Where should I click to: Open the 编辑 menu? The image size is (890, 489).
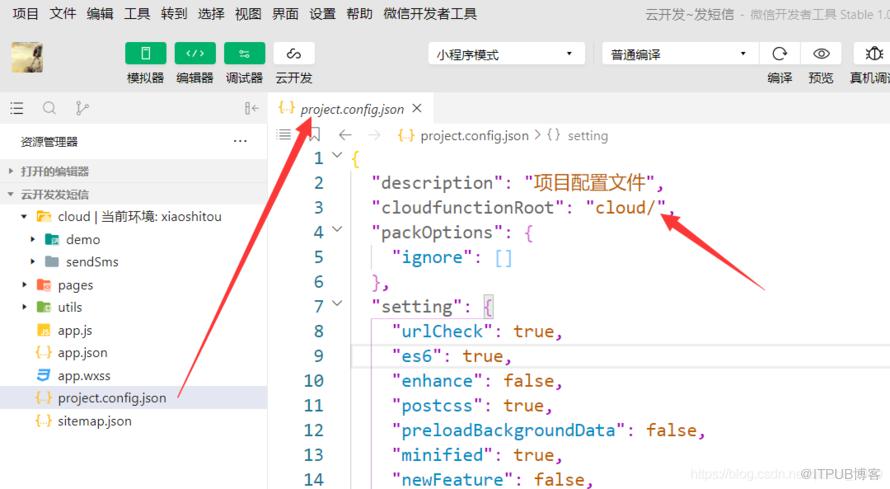pyautogui.click(x=100, y=14)
